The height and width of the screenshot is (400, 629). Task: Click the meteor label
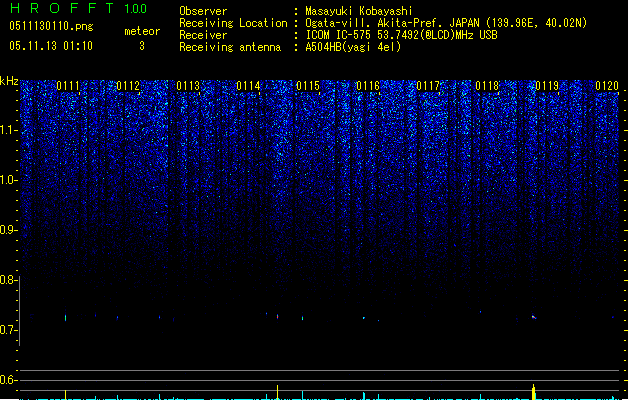click(142, 31)
